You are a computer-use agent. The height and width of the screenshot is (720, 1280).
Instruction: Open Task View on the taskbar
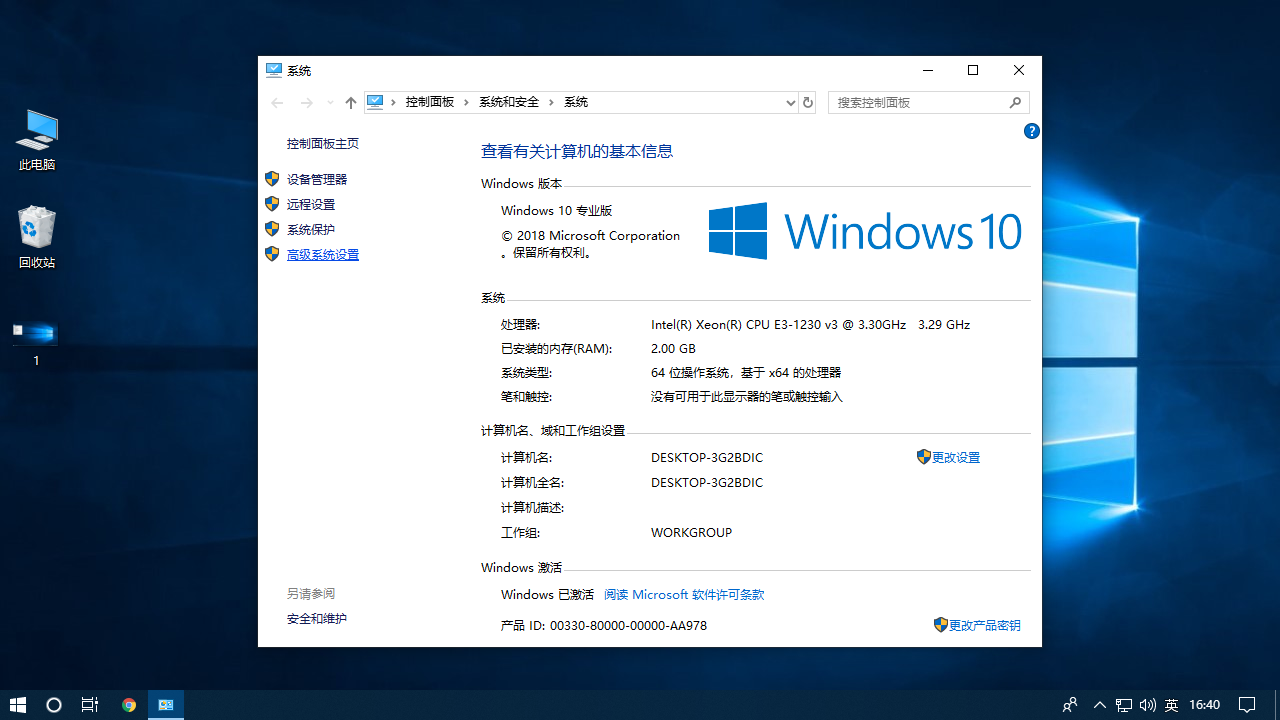pyautogui.click(x=90, y=705)
